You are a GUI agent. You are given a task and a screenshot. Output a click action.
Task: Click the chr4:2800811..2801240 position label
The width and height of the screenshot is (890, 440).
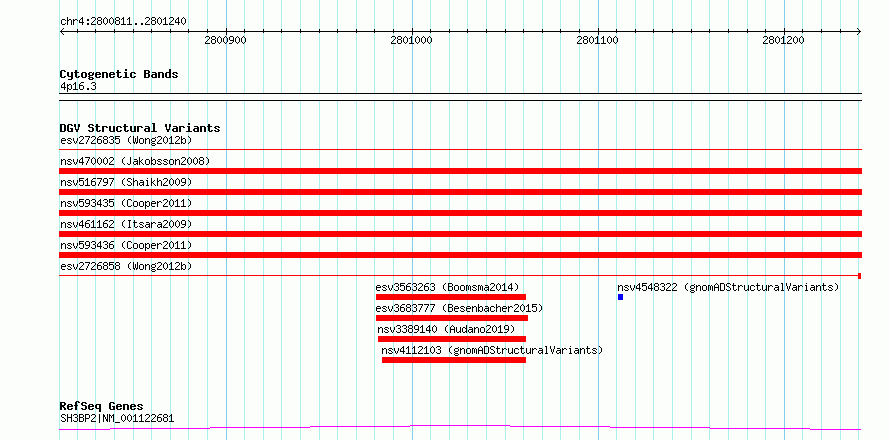tap(123, 22)
